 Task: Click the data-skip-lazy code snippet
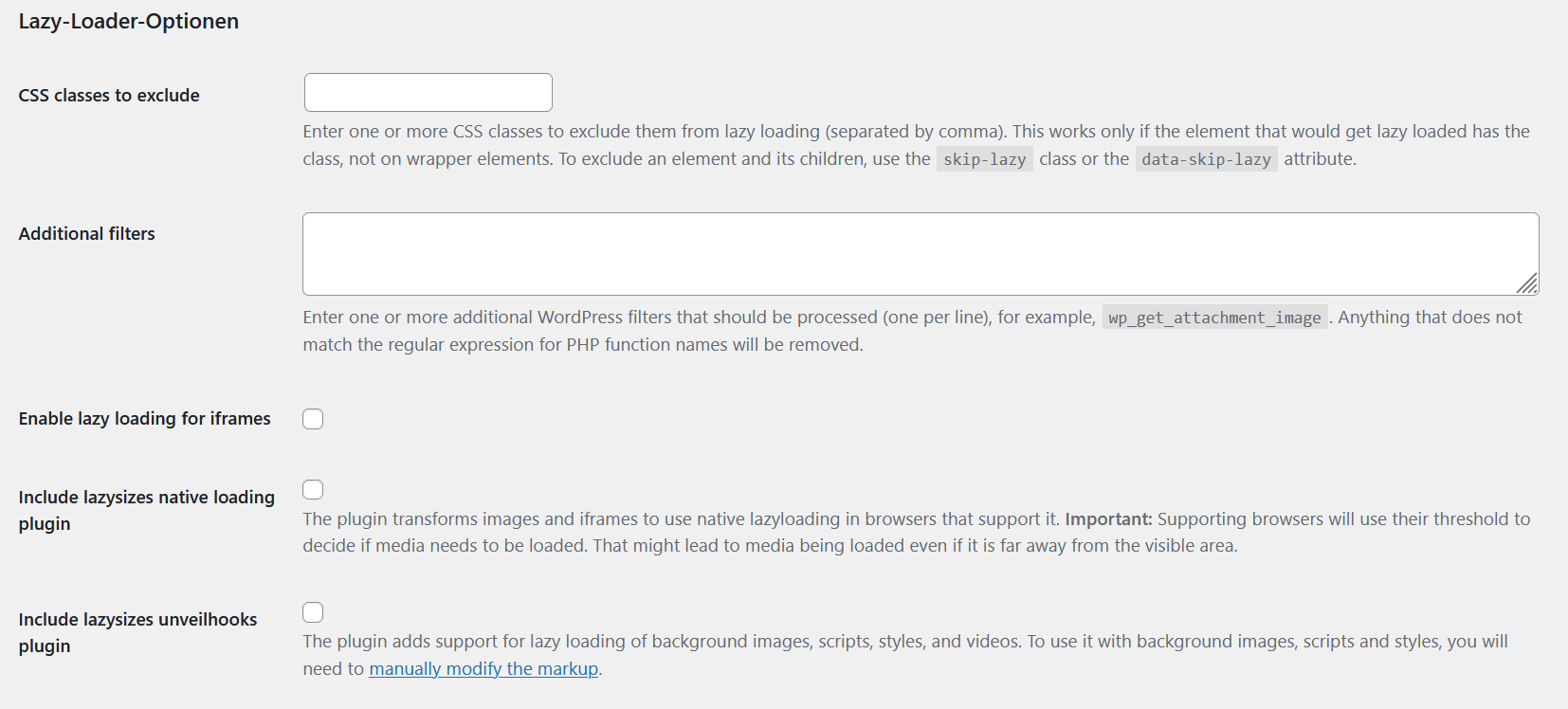click(x=1206, y=159)
